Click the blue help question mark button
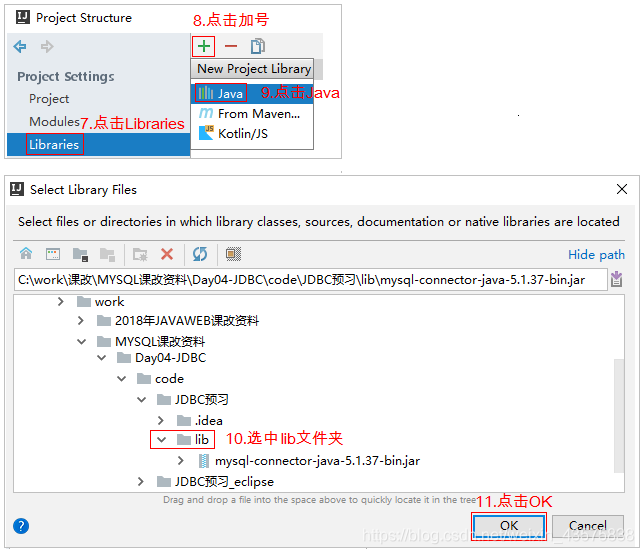644x554 pixels. tap(21, 526)
